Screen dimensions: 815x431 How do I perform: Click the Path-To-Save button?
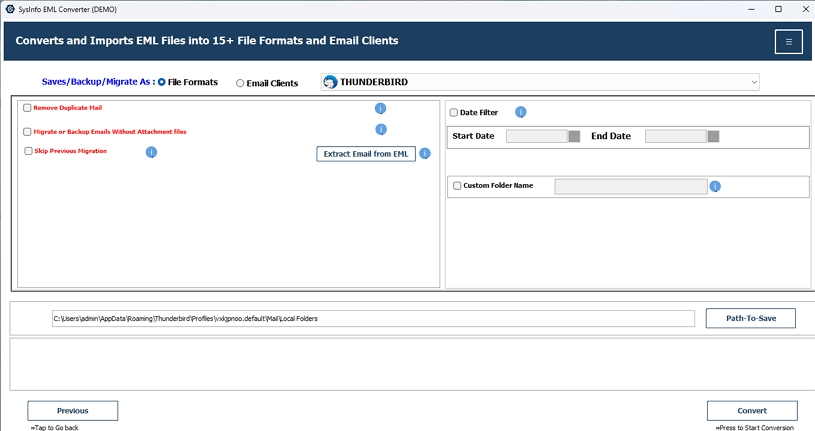coord(751,318)
